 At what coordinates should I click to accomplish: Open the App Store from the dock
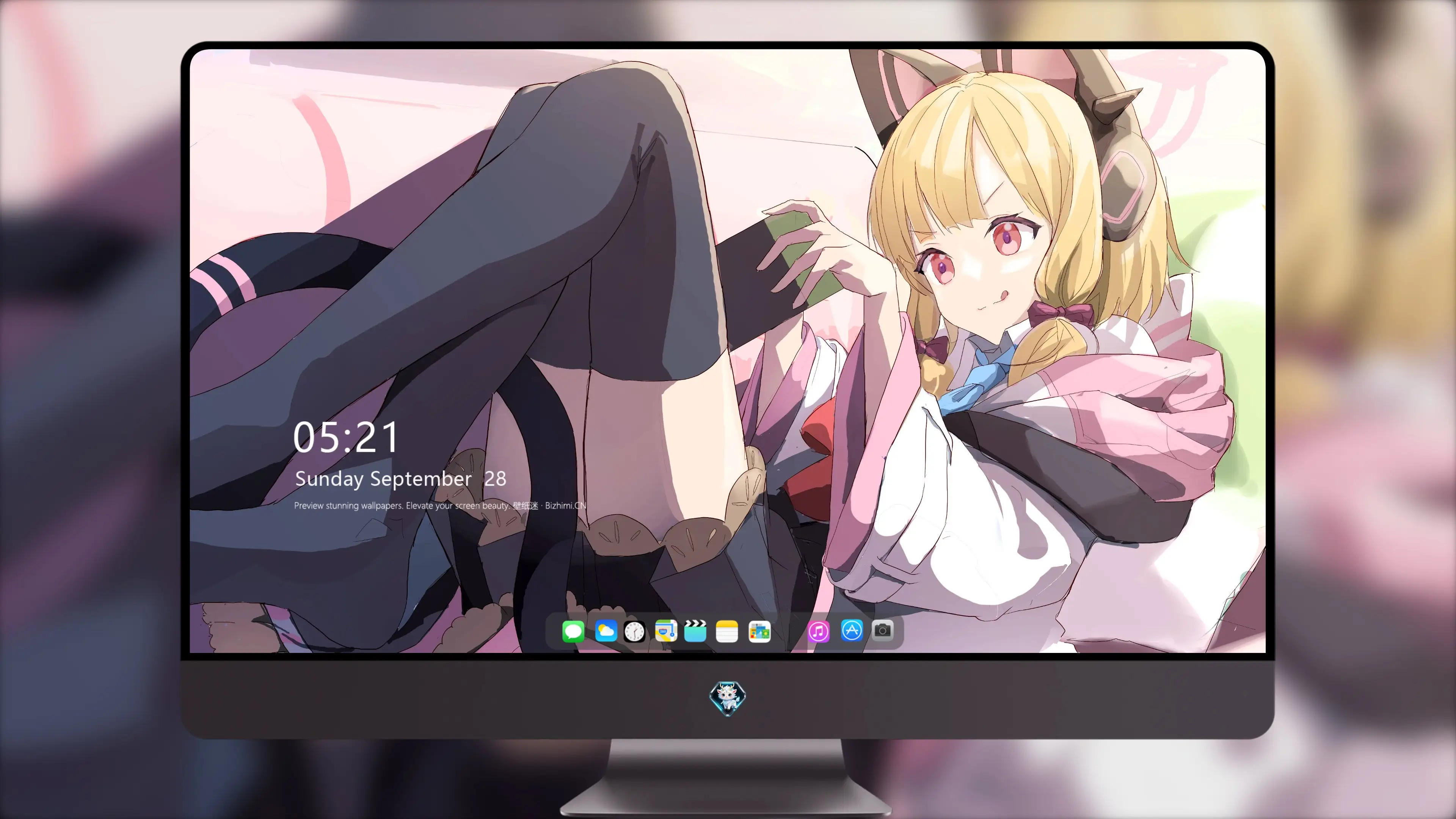coord(852,630)
